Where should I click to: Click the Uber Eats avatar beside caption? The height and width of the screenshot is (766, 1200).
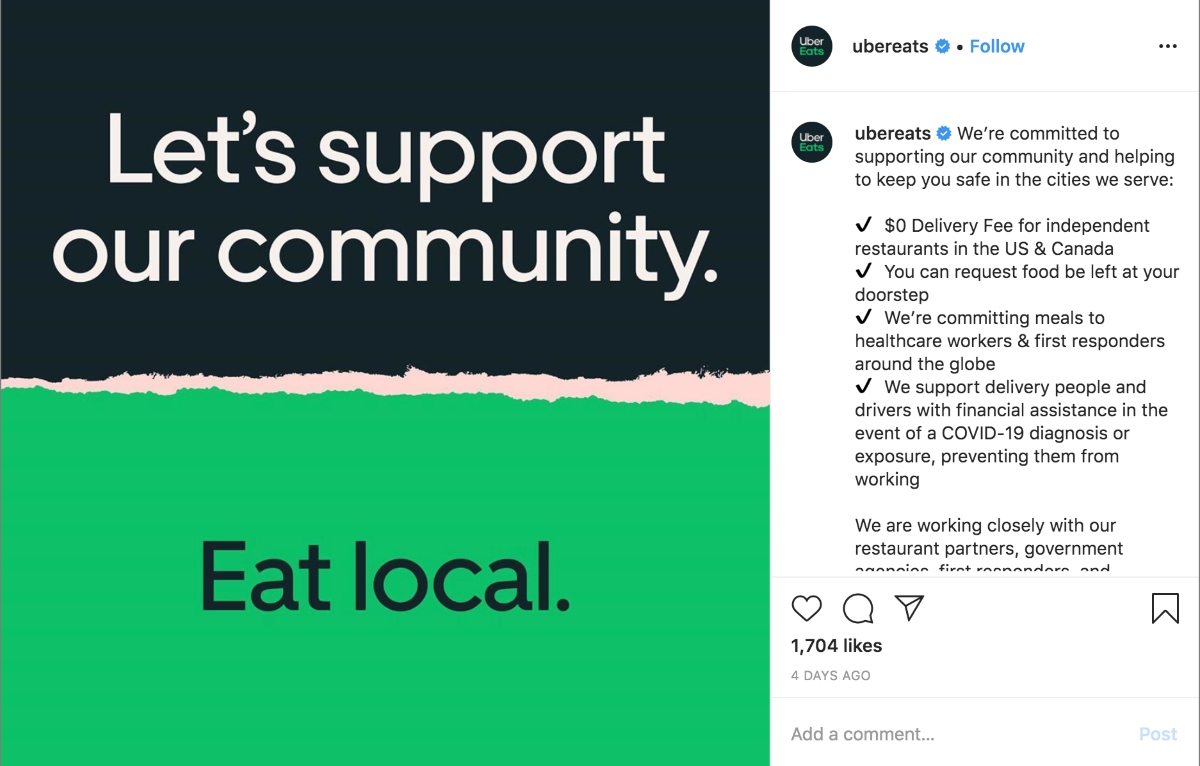[812, 143]
